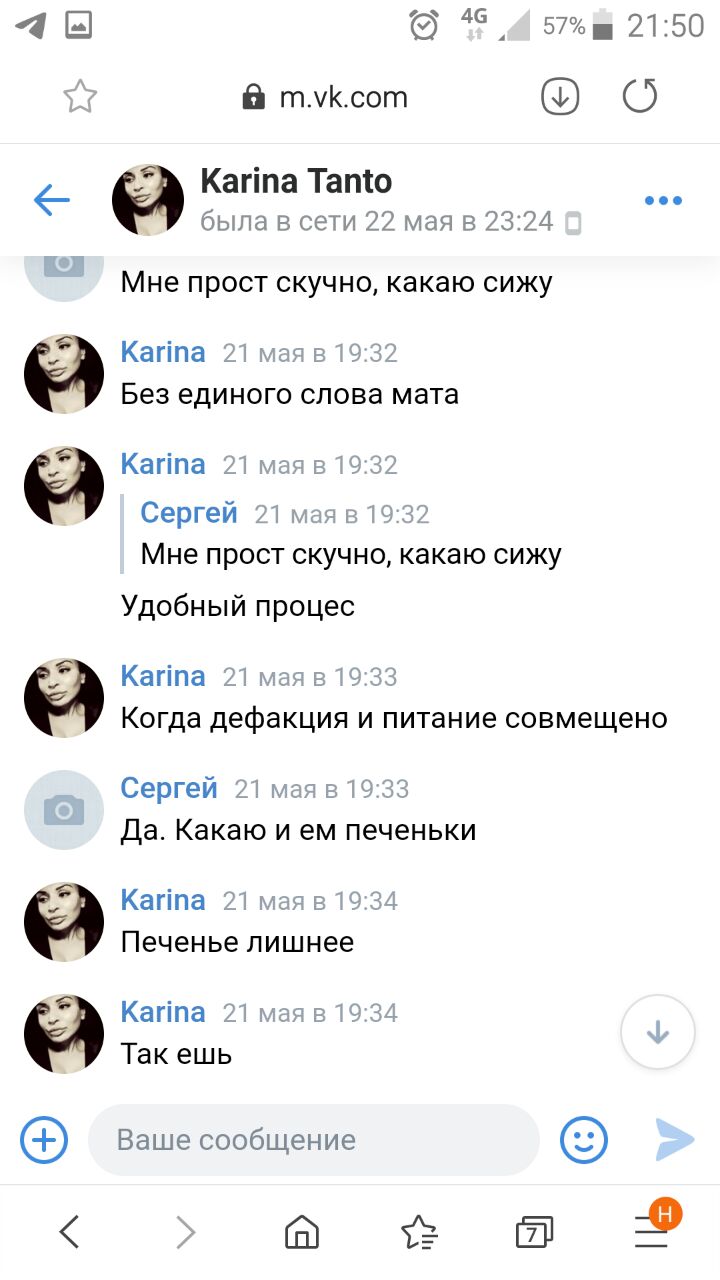Show the 7 open browser tabs
Screen dimensions: 720x1280
pos(534,1232)
